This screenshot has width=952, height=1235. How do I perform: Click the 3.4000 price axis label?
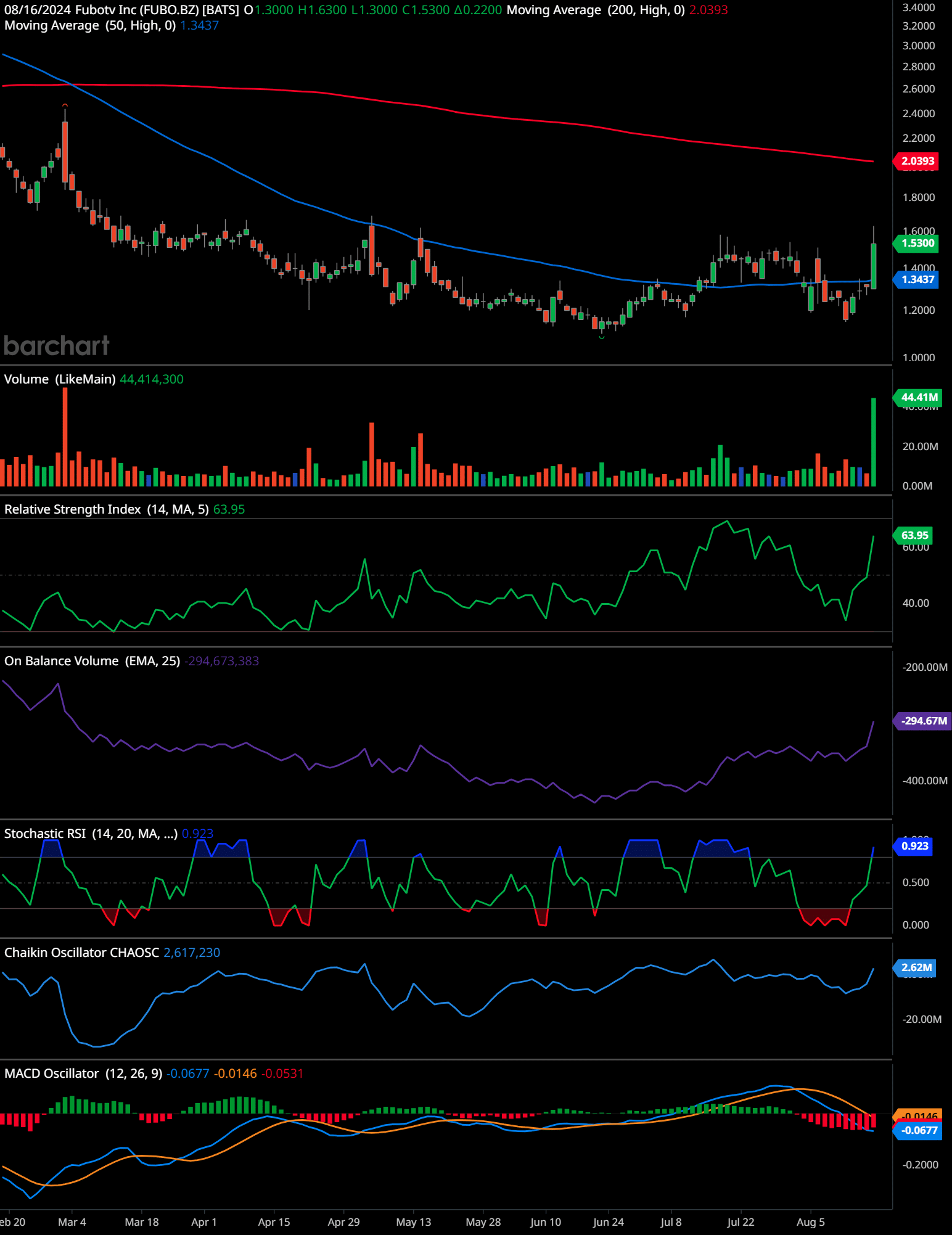click(919, 7)
